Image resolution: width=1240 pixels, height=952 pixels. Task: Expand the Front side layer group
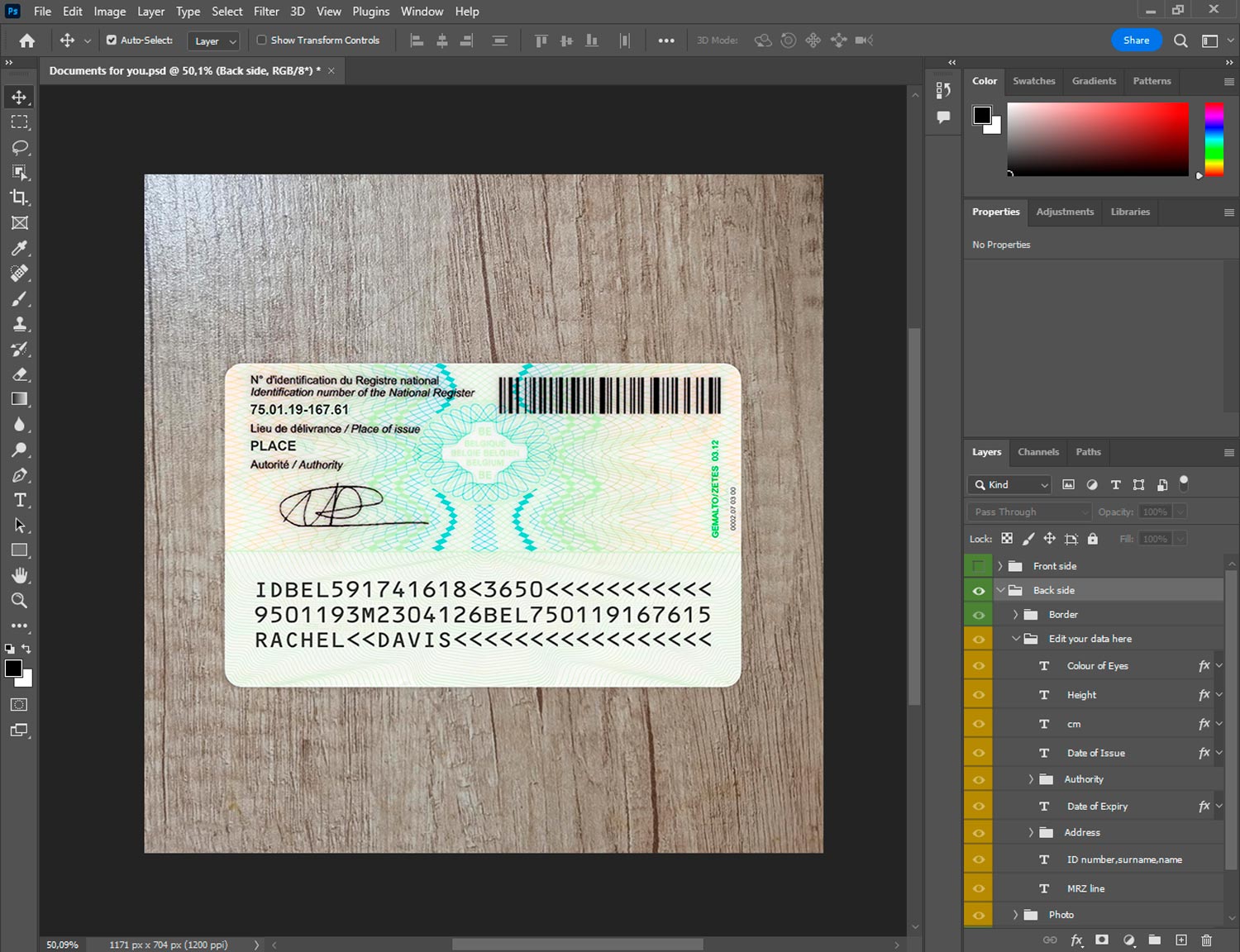pyautogui.click(x=999, y=566)
